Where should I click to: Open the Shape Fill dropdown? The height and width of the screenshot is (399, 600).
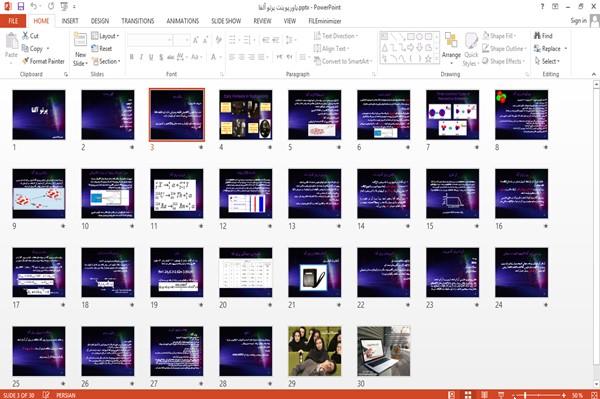pos(499,36)
